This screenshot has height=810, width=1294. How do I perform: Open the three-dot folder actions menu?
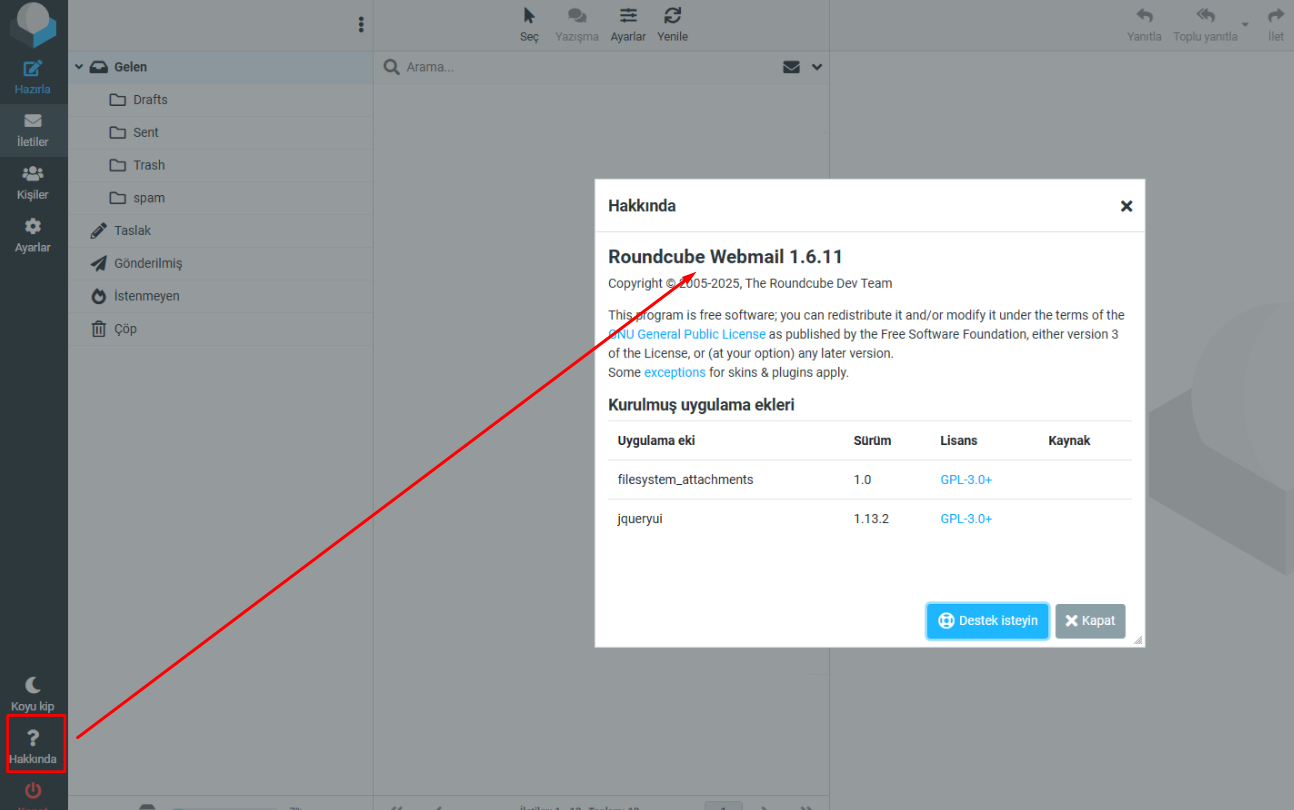[361, 25]
